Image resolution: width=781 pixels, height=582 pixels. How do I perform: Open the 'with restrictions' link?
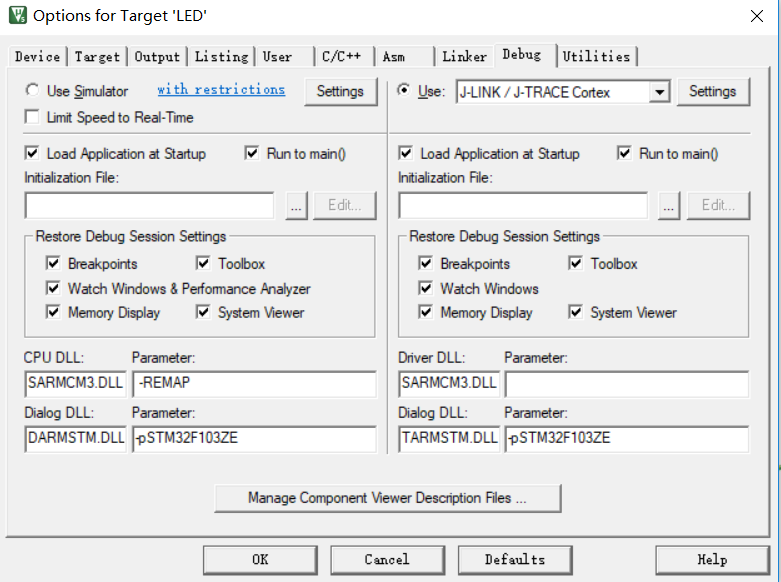[x=221, y=90]
